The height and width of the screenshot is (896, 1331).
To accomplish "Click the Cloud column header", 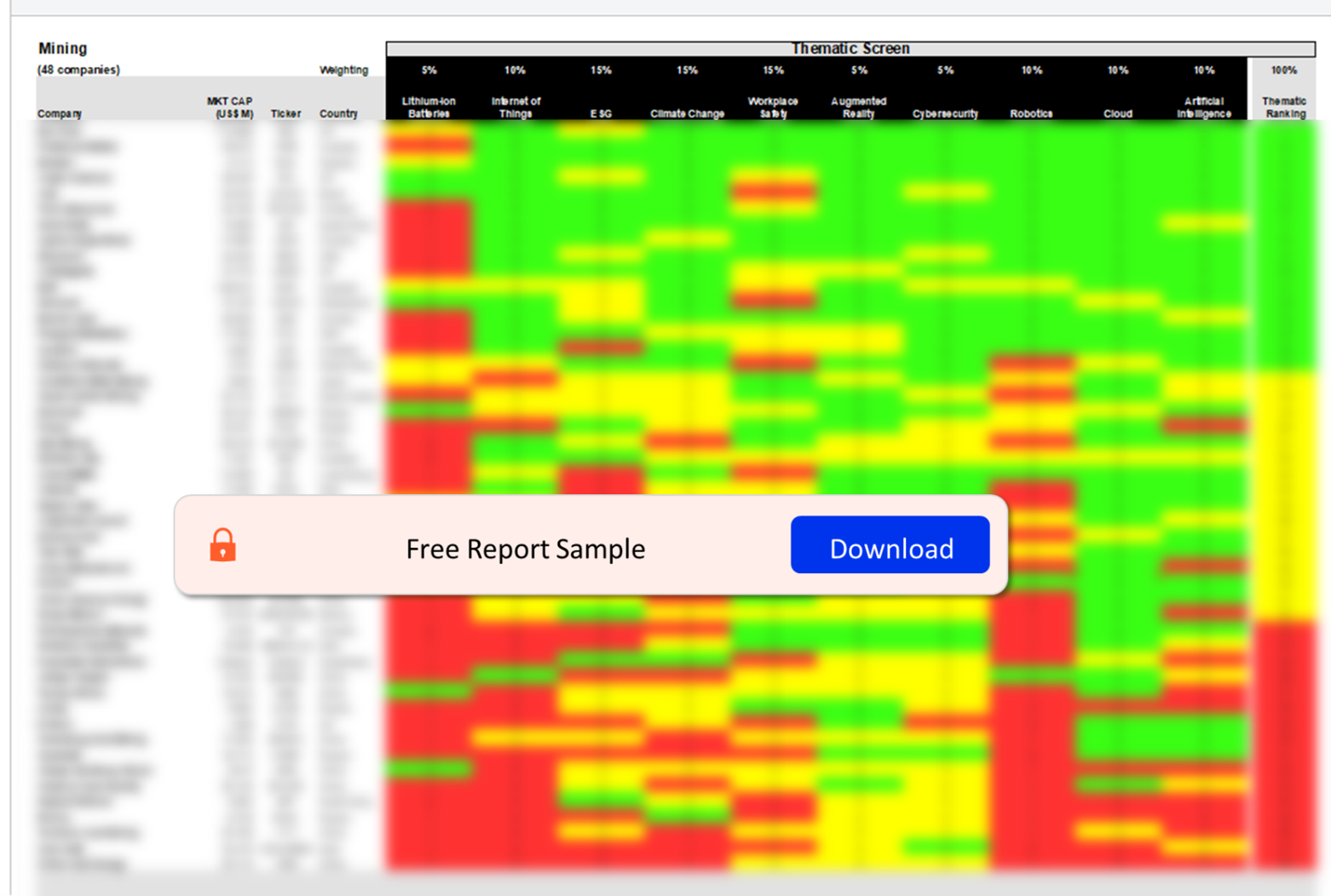I will (x=1117, y=113).
